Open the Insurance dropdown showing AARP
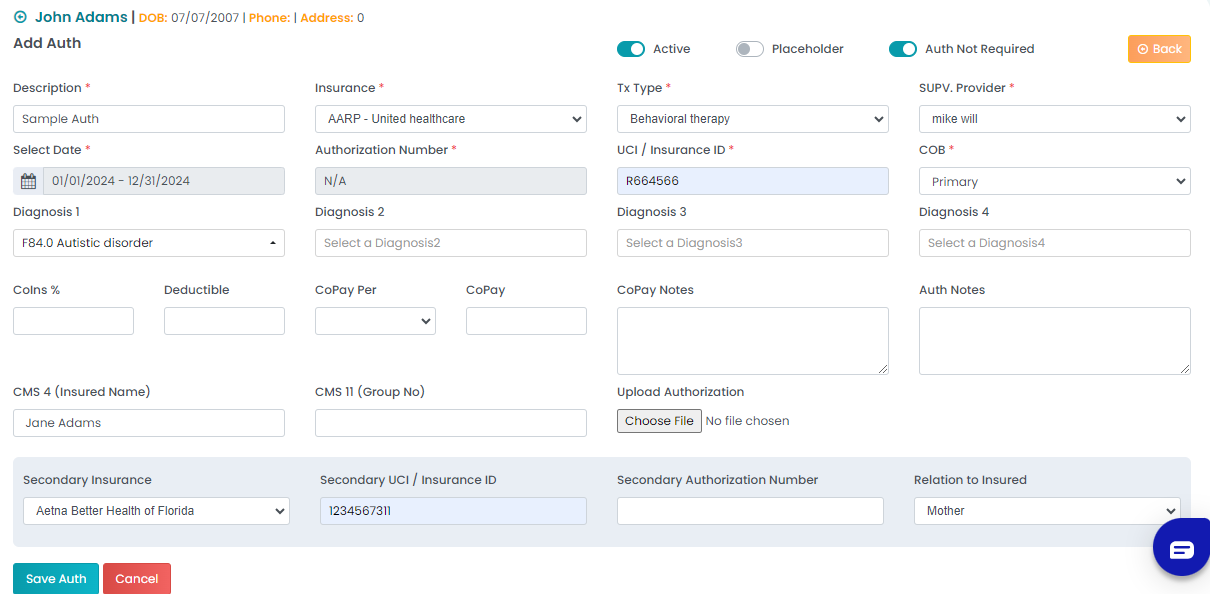The image size is (1210, 594). pyautogui.click(x=451, y=119)
